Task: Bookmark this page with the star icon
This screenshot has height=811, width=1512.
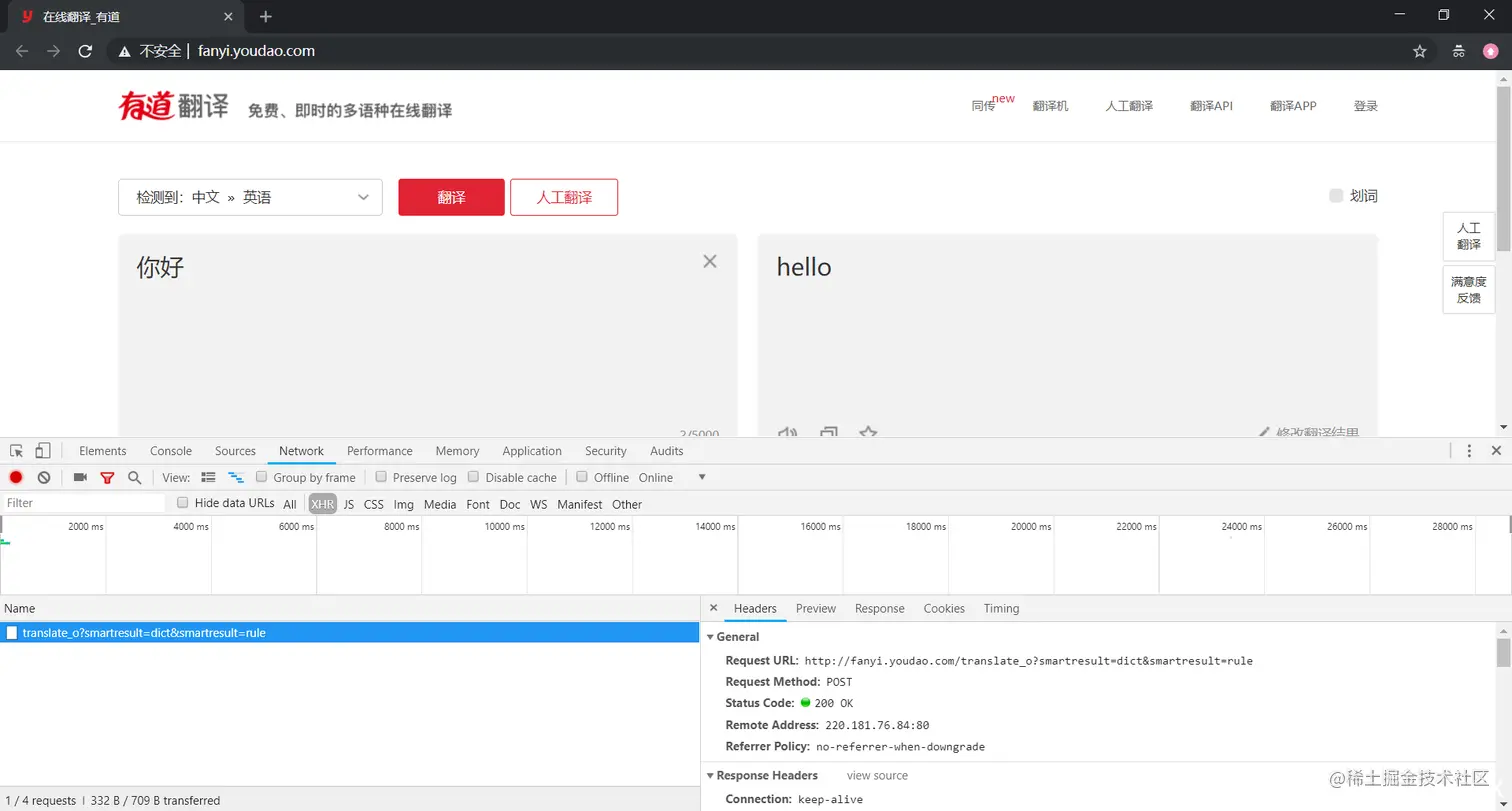Action: coord(1419,51)
